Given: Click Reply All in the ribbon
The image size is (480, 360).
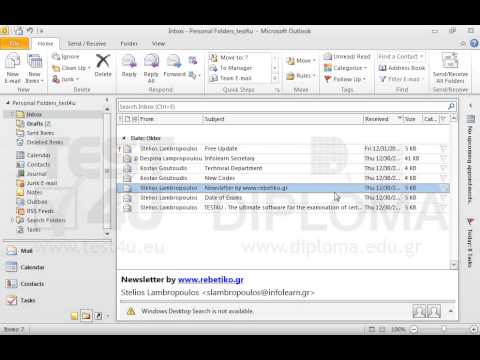Looking at the screenshot, I should tap(151, 69).
